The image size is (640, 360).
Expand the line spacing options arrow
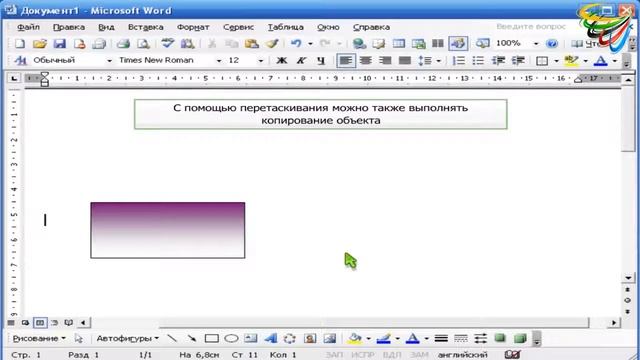439,61
